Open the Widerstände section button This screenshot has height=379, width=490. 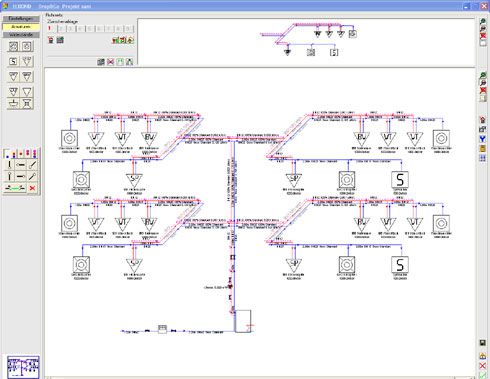pos(21,35)
